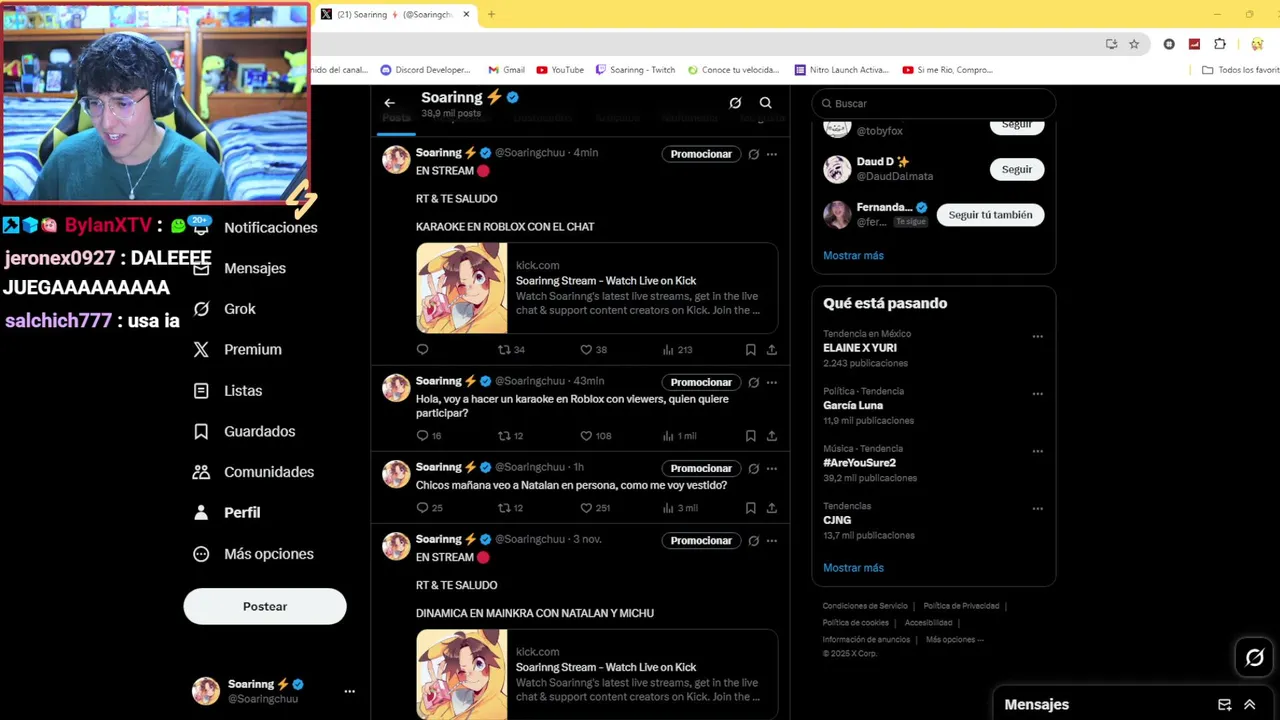Open Listas in the sidebar
Screen dimensions: 1280x720
pos(228,391)
